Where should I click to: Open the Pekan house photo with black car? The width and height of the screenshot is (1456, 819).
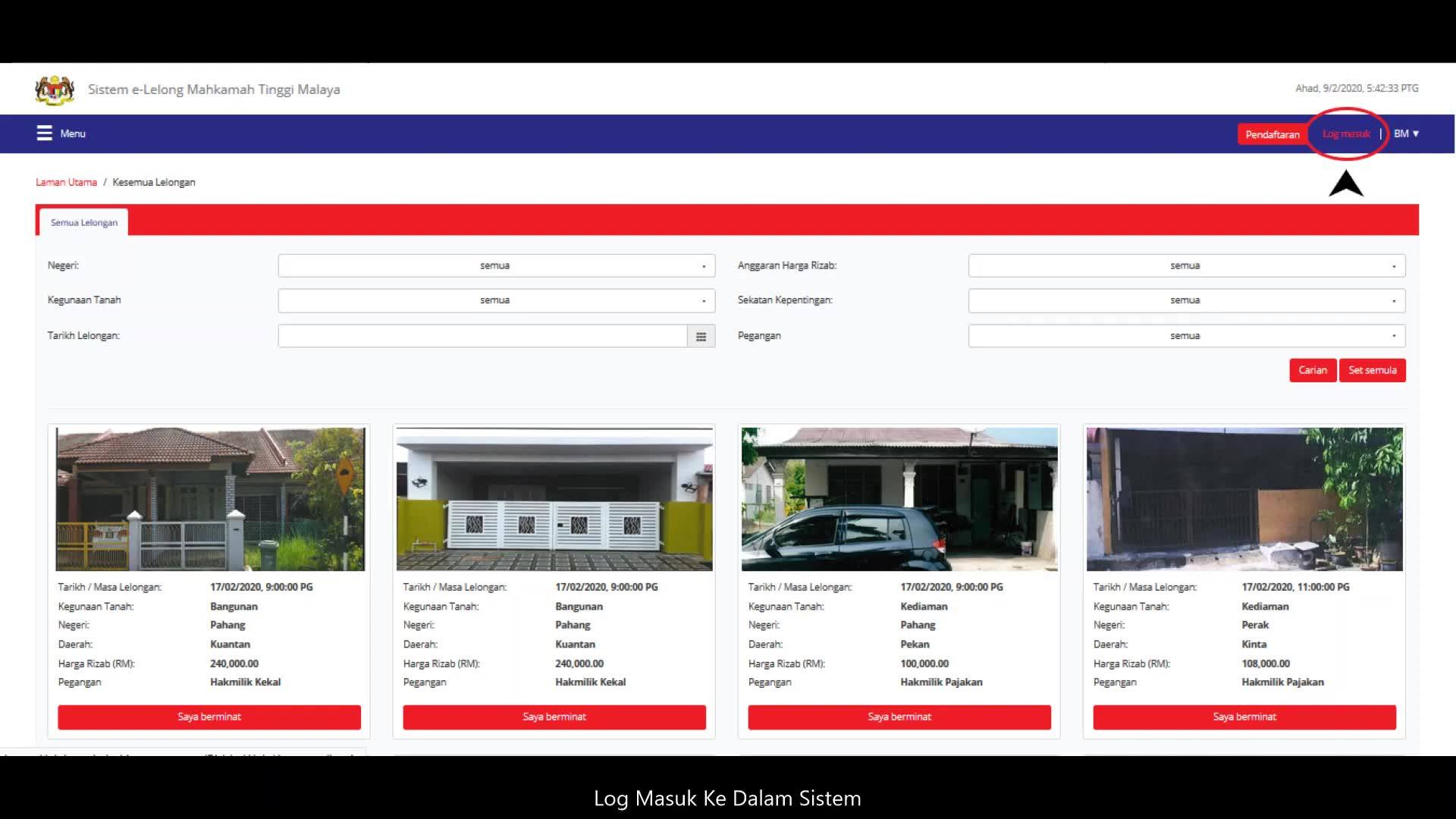[899, 499]
